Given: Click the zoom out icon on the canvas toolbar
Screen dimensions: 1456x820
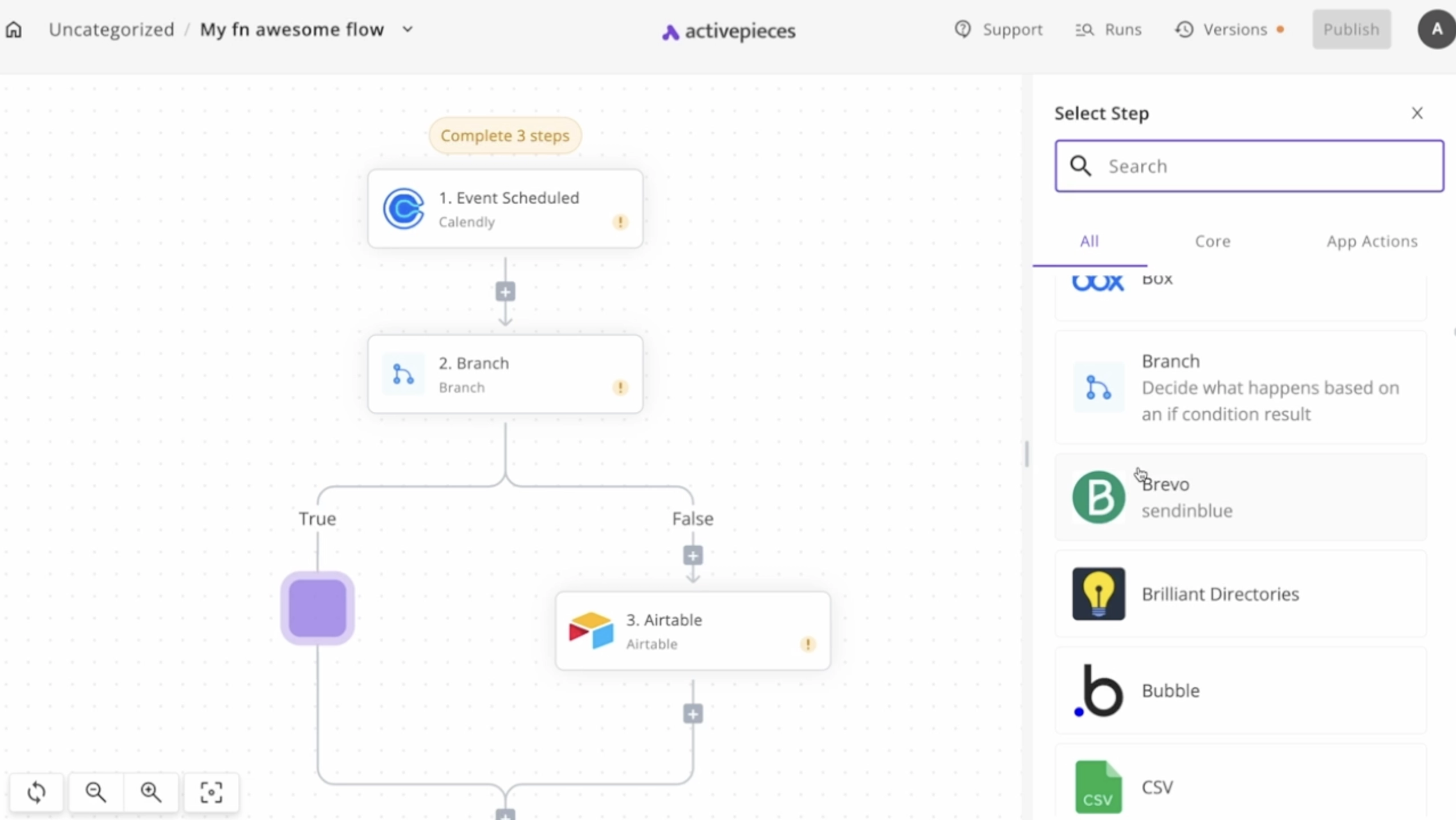Looking at the screenshot, I should [x=95, y=792].
